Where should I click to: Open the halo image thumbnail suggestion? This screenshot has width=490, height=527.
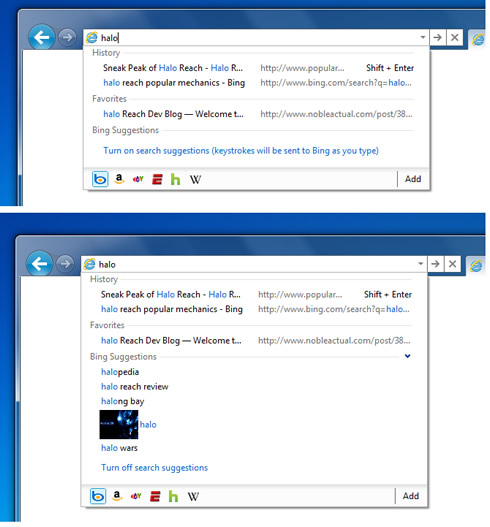(119, 424)
